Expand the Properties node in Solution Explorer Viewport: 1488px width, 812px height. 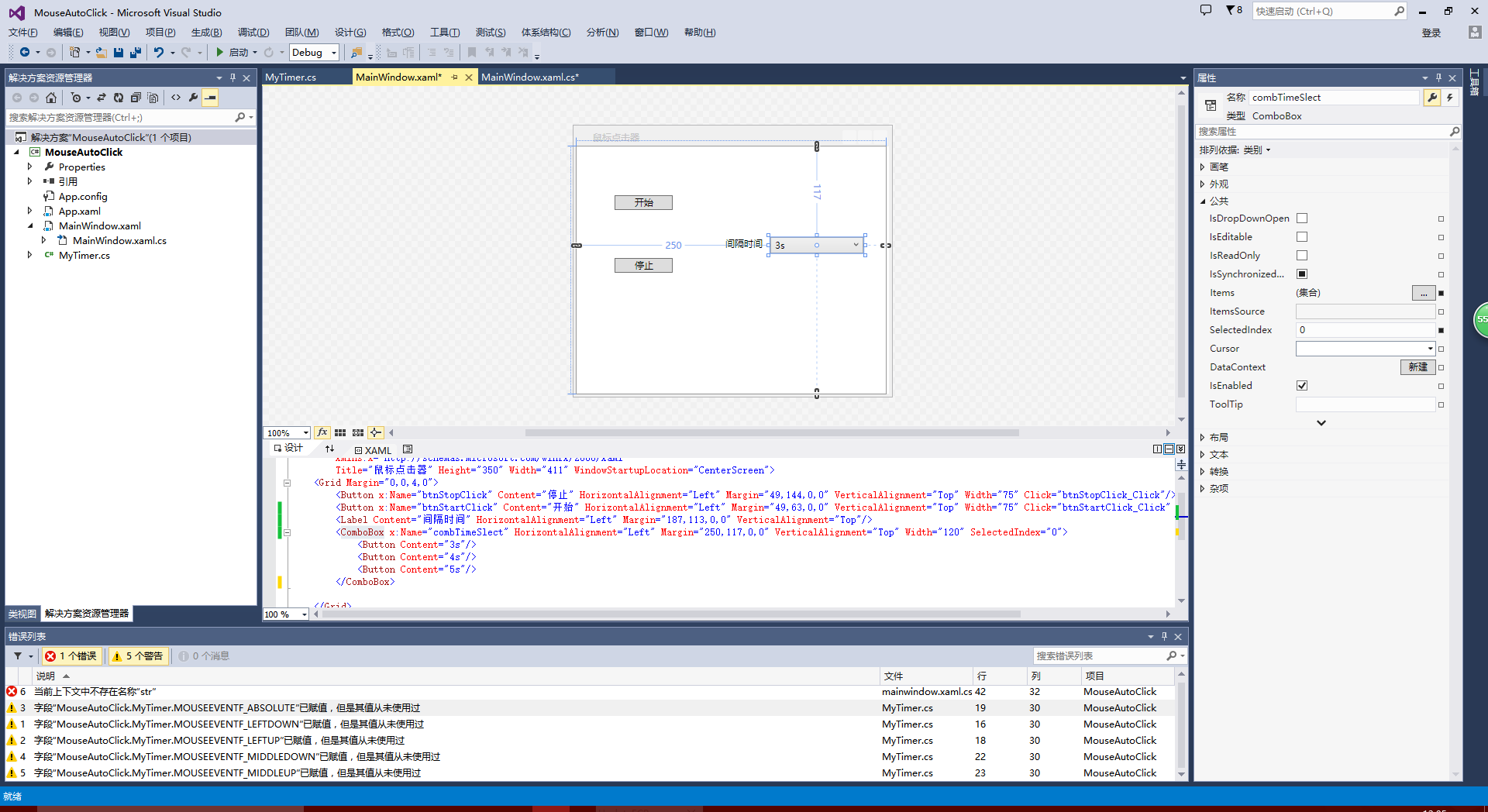(x=30, y=167)
